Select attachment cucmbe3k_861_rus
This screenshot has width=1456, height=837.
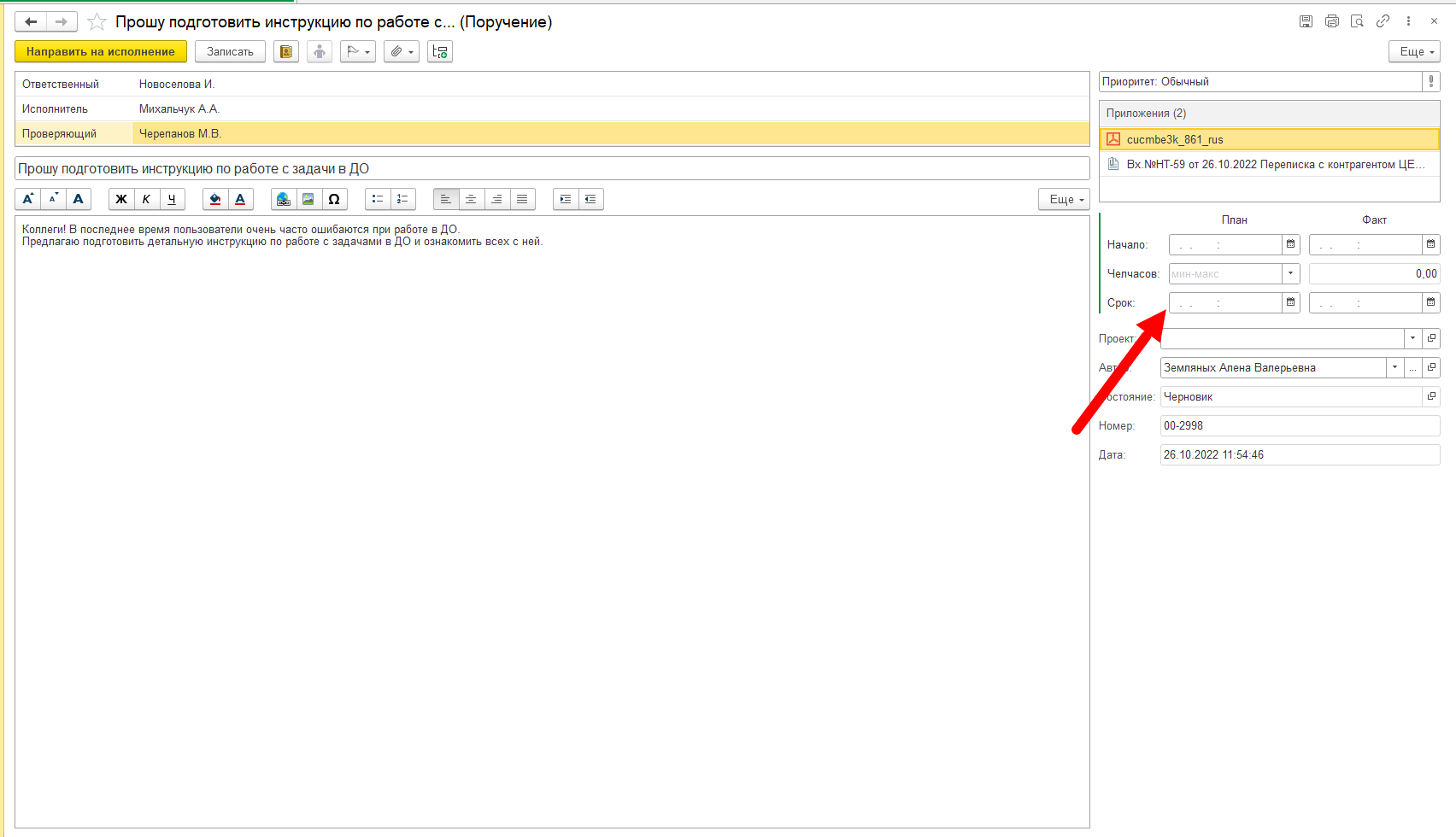[x=1270, y=139]
